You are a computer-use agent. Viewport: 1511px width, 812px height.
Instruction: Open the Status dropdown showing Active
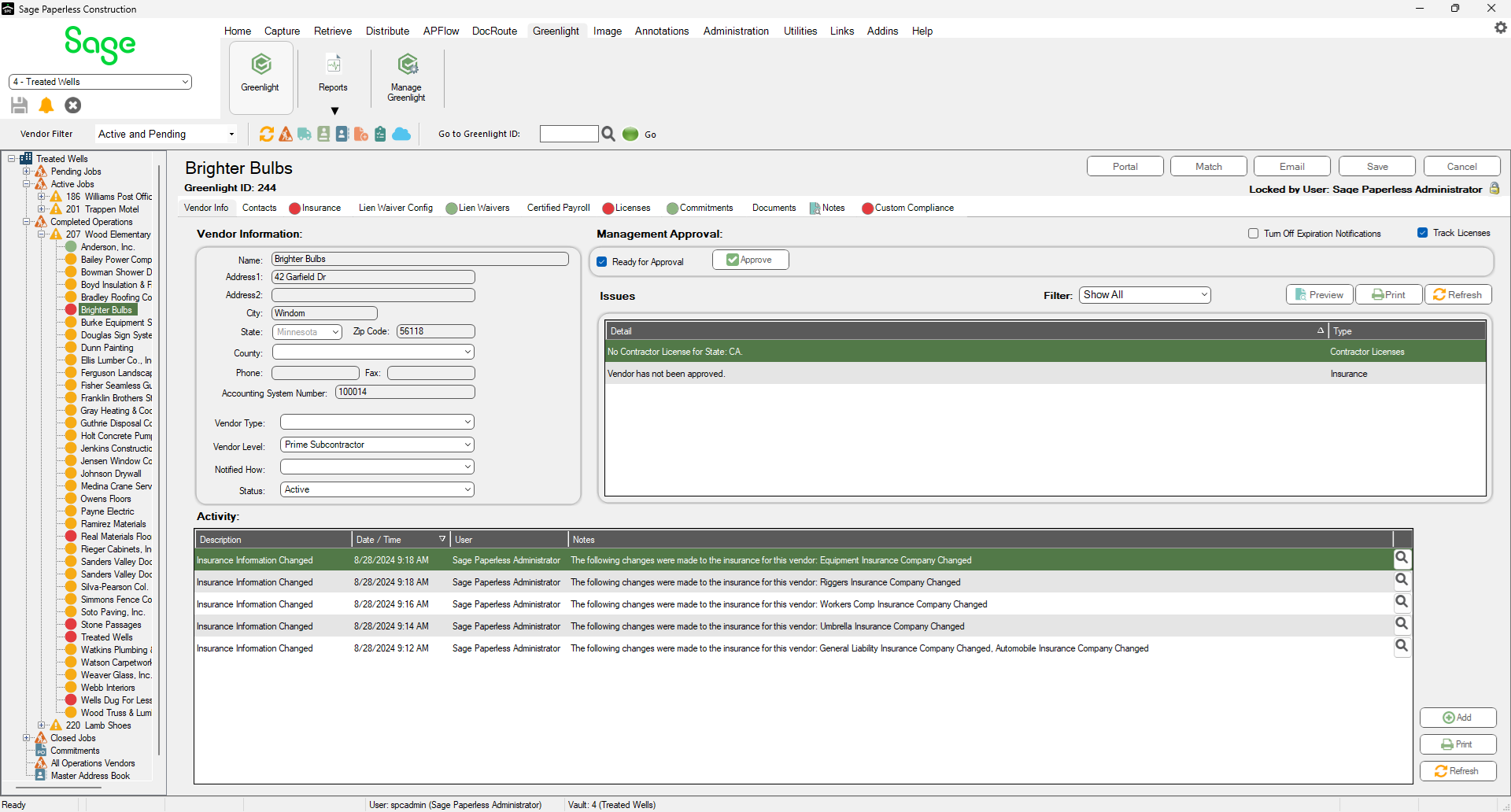point(377,489)
